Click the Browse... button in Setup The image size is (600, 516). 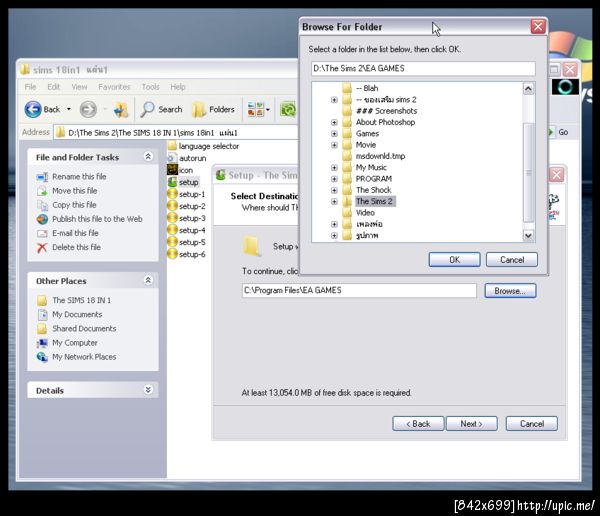(x=510, y=291)
